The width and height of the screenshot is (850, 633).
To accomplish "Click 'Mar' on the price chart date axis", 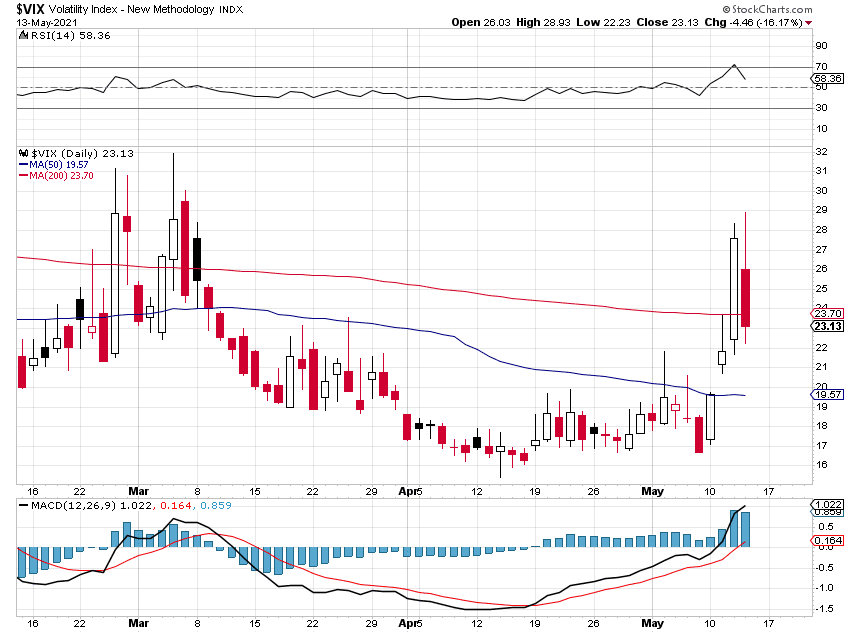I will tap(138, 491).
